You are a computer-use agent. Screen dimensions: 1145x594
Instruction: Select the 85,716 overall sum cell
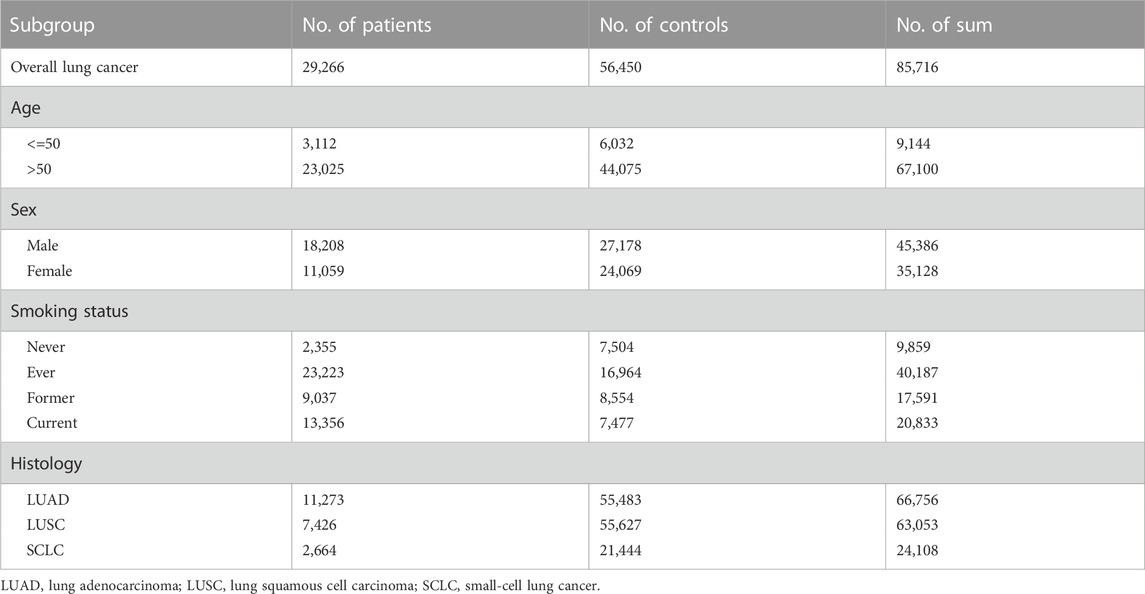point(917,67)
